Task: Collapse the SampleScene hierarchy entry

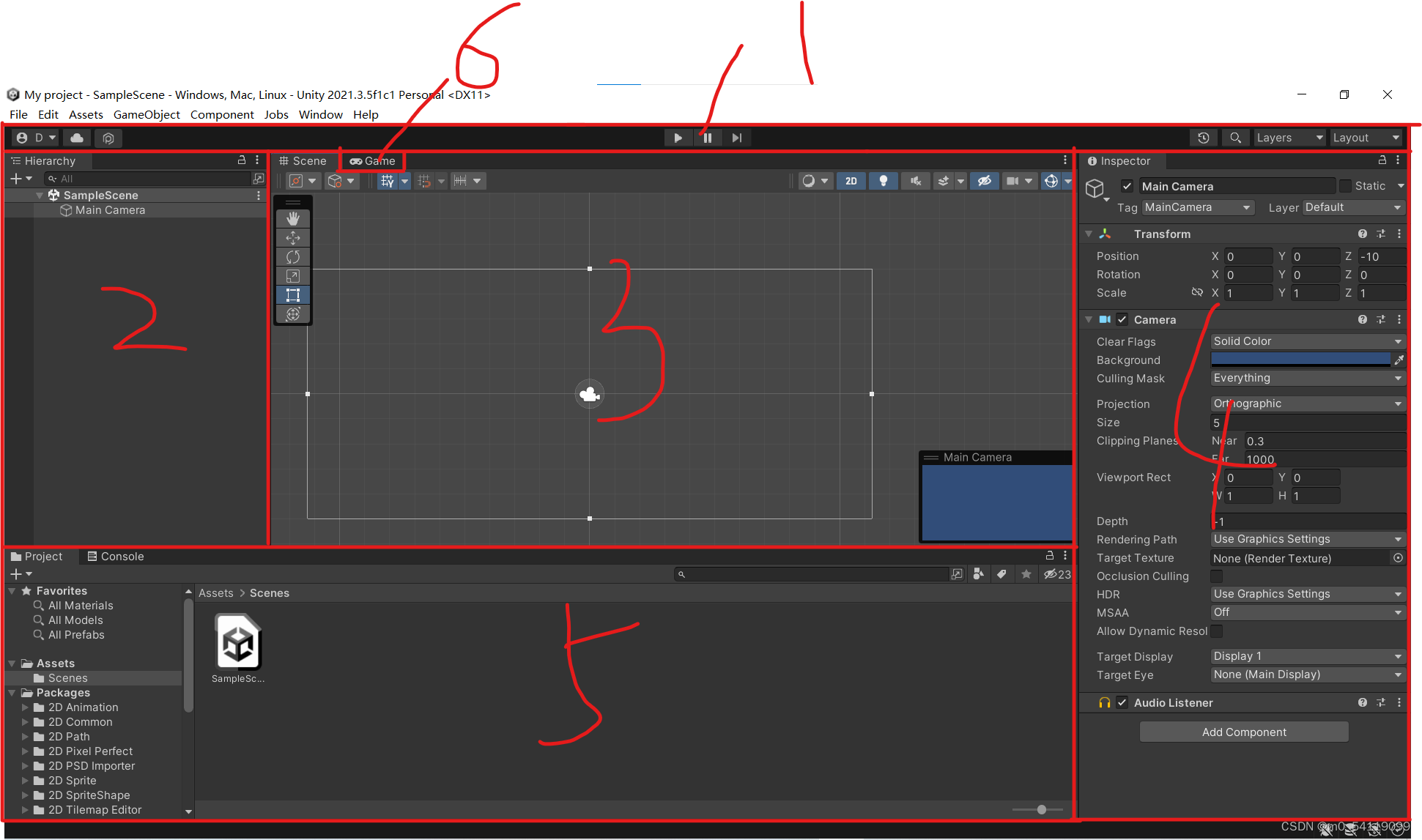Action: (x=40, y=195)
